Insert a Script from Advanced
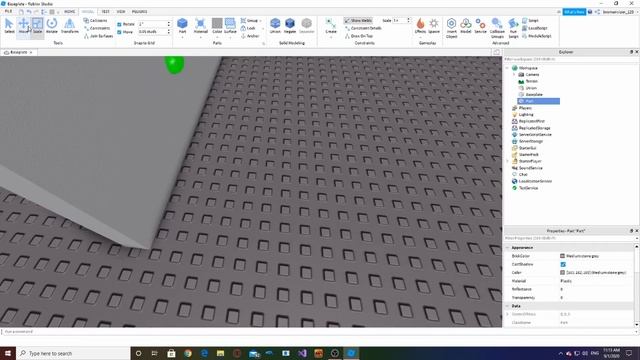 [x=531, y=20]
